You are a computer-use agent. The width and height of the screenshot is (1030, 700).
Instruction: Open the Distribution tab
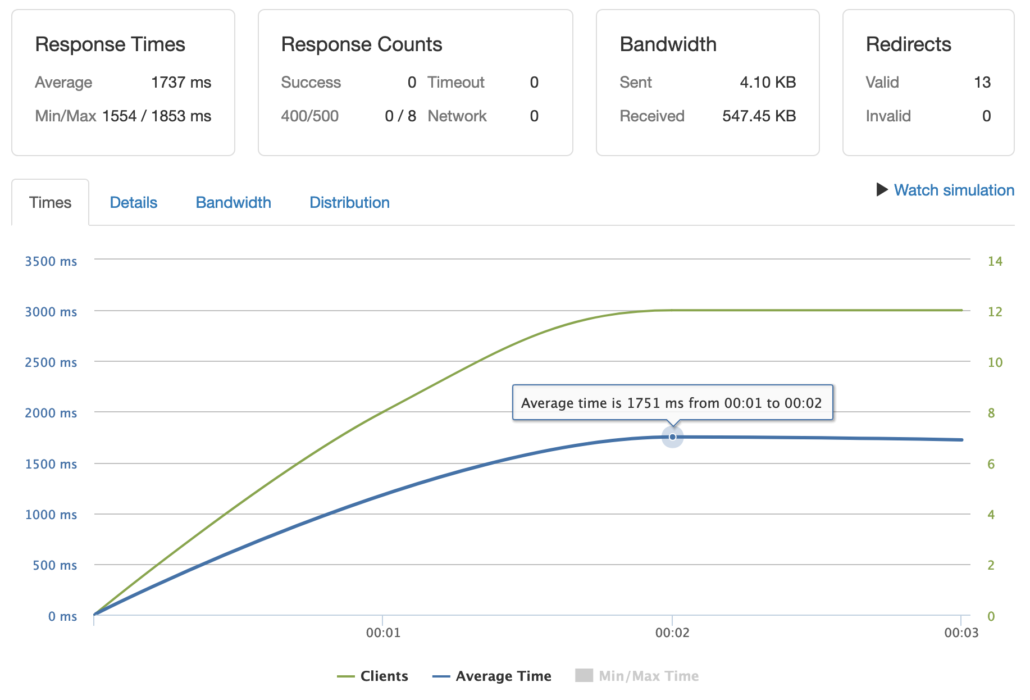[x=349, y=202]
